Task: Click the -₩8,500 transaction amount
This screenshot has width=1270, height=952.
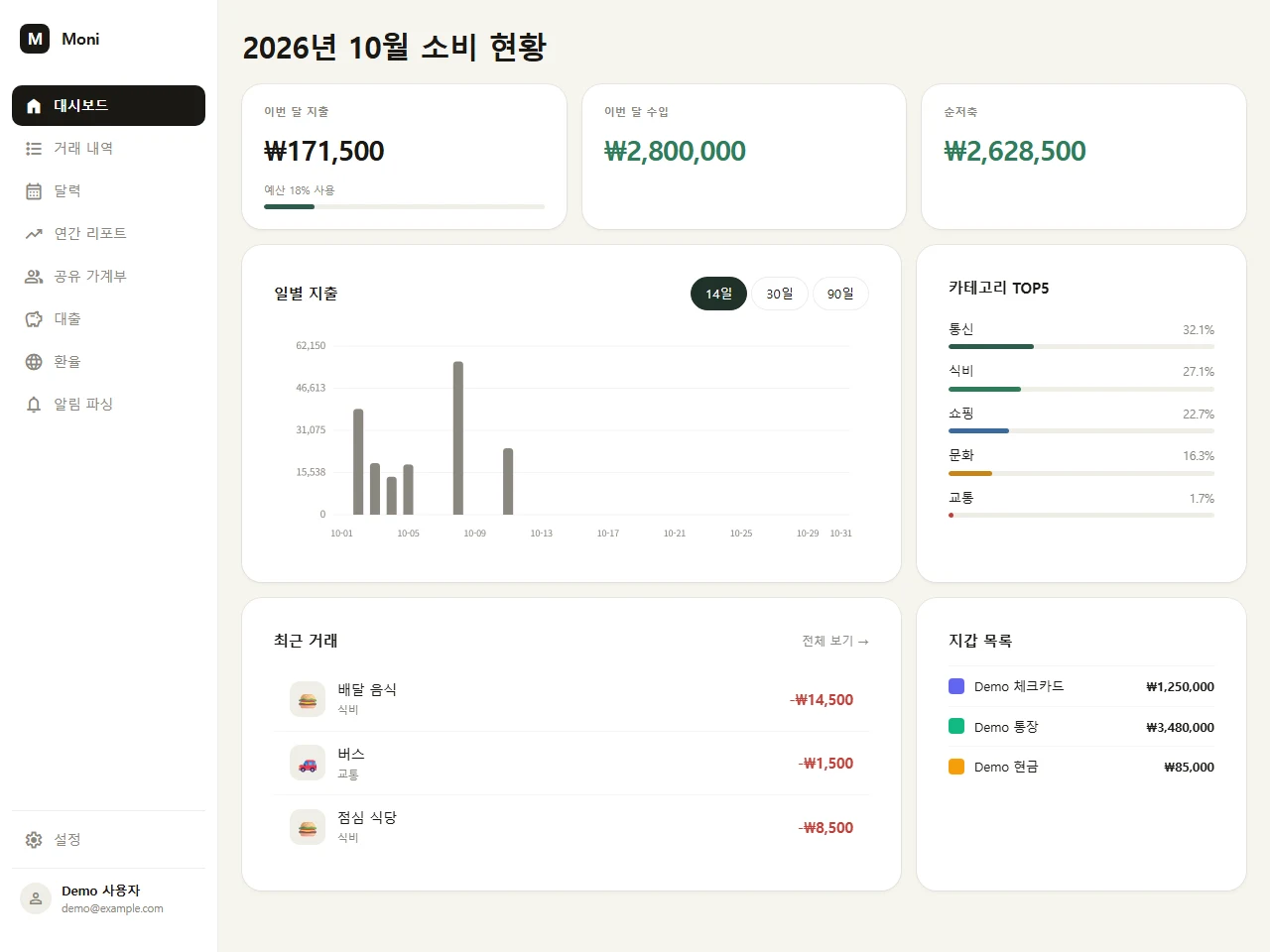Action: (x=825, y=828)
